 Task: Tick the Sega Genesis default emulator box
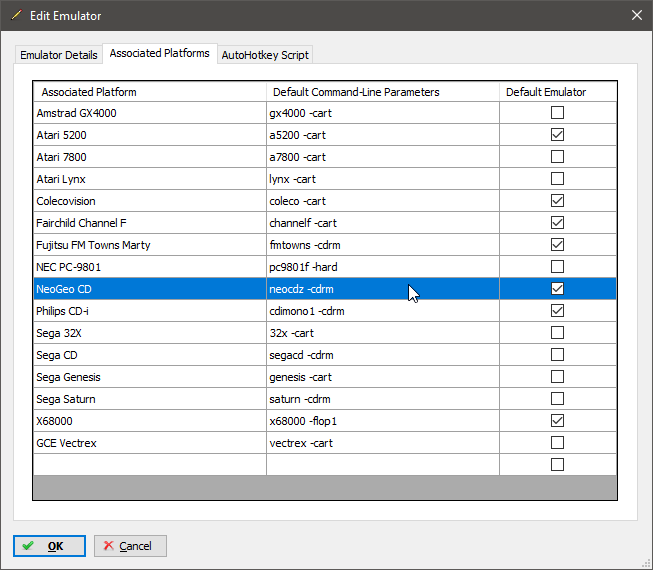(557, 377)
